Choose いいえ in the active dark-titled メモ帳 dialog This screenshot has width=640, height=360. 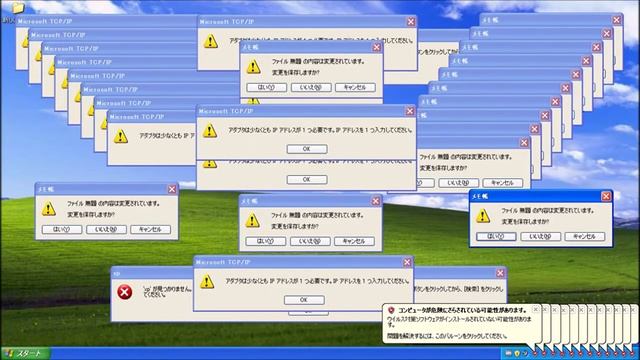tap(540, 236)
